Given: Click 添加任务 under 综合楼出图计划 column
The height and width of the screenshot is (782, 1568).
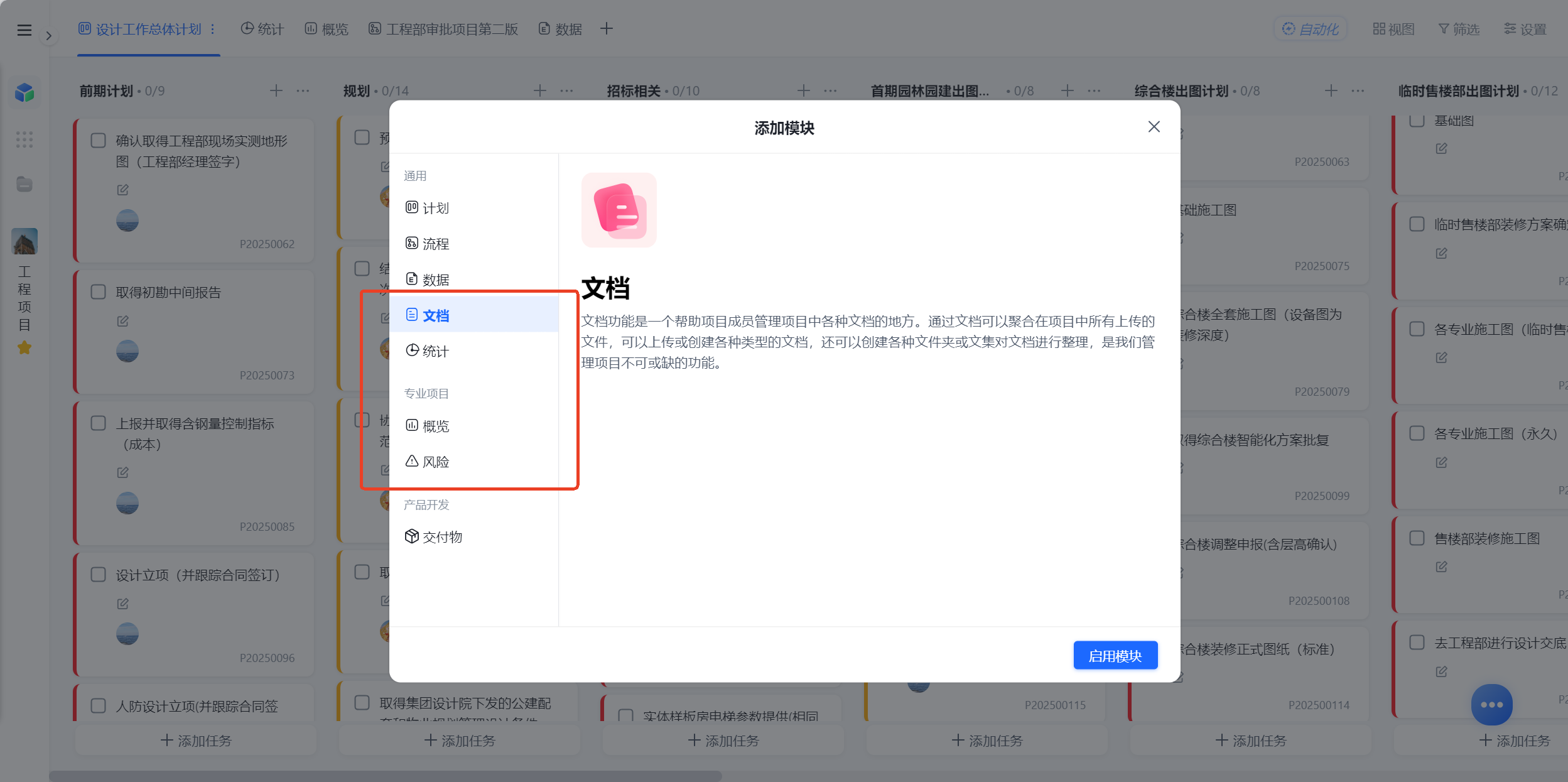Looking at the screenshot, I should click(x=1251, y=741).
